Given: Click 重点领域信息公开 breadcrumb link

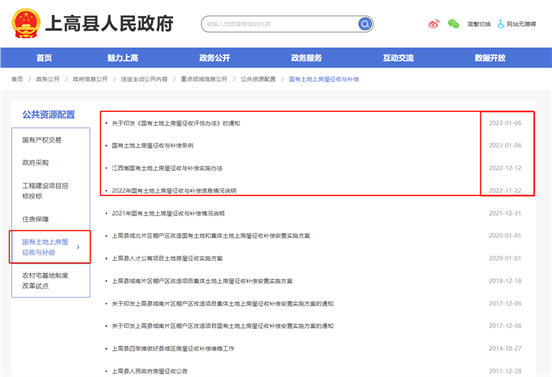Looking at the screenshot, I should coord(204,79).
